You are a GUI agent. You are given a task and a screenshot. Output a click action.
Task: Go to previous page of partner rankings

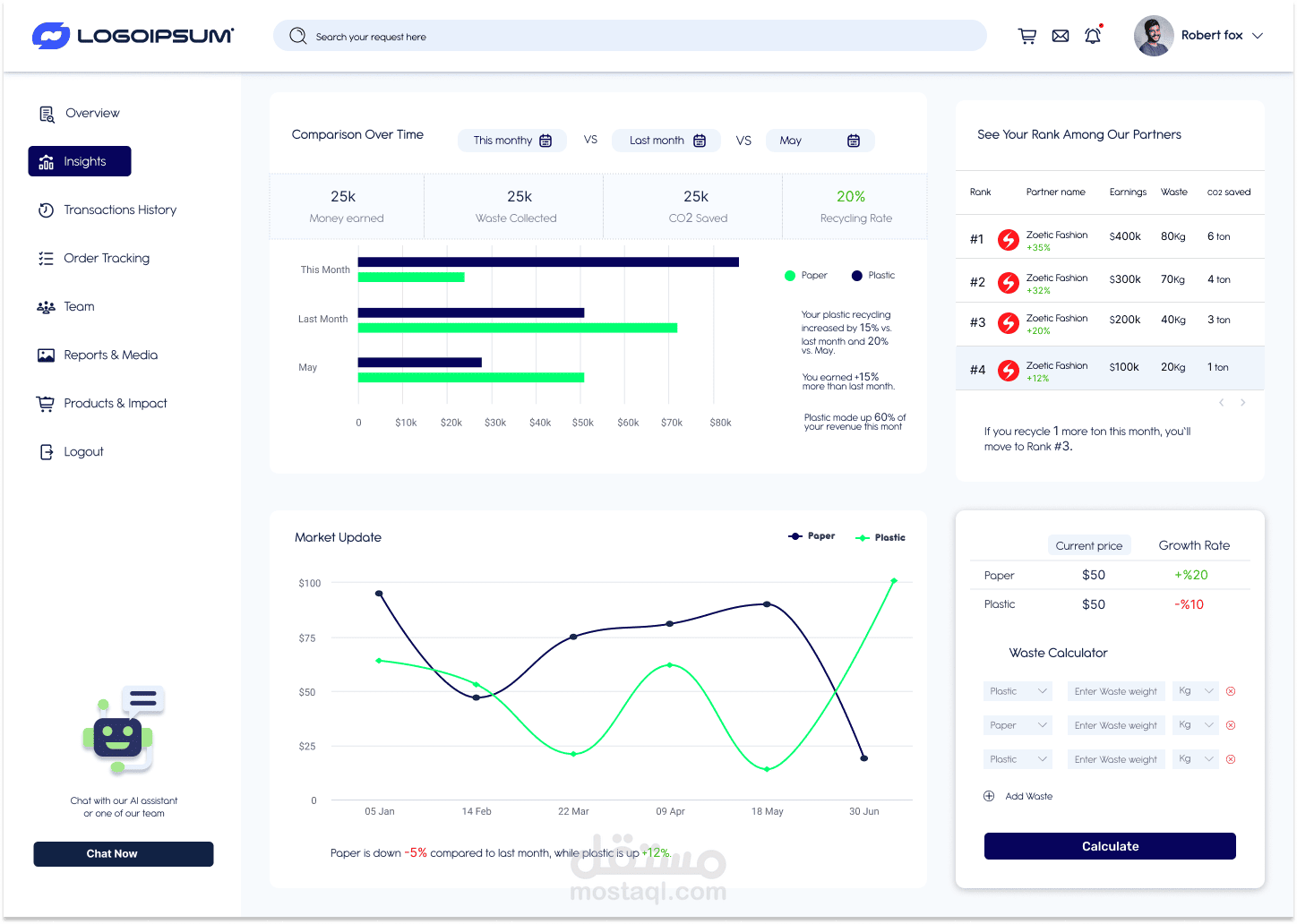pyautogui.click(x=1222, y=403)
